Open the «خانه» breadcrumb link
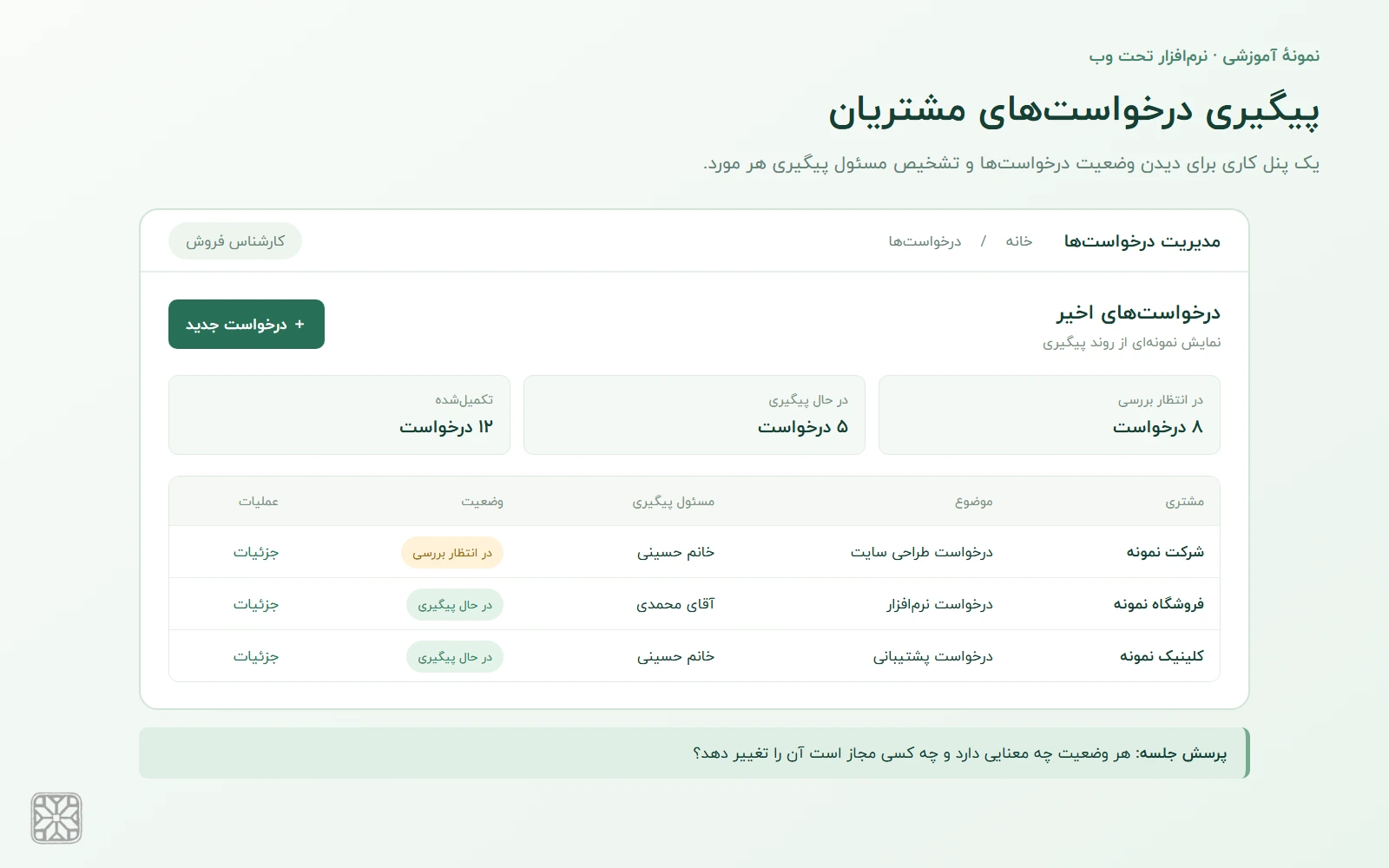Screen dimensions: 1389x868 pos(1019,241)
